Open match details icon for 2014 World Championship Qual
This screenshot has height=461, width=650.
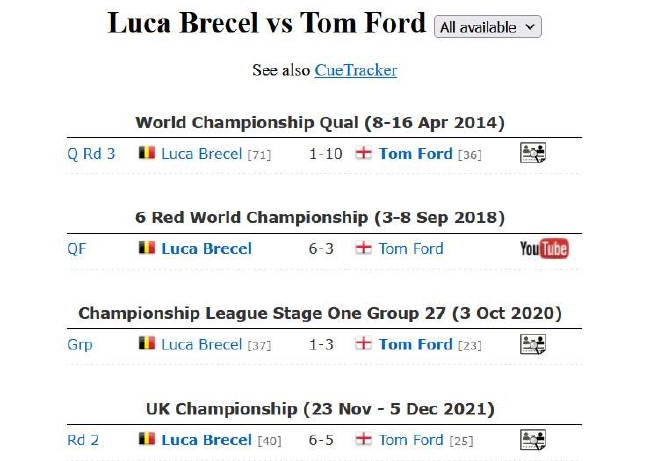click(x=533, y=153)
